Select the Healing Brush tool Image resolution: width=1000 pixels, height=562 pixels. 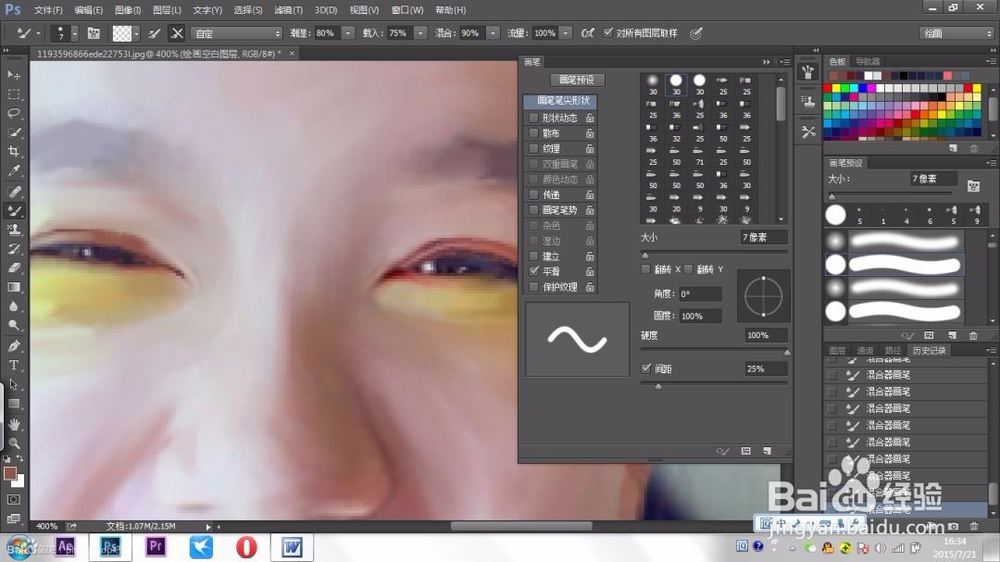pos(13,191)
